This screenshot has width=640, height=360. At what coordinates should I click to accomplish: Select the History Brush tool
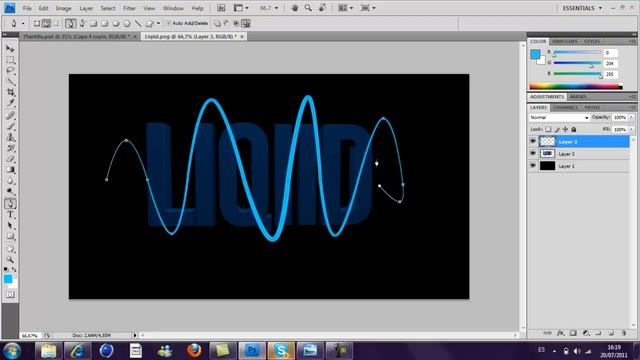click(x=10, y=148)
